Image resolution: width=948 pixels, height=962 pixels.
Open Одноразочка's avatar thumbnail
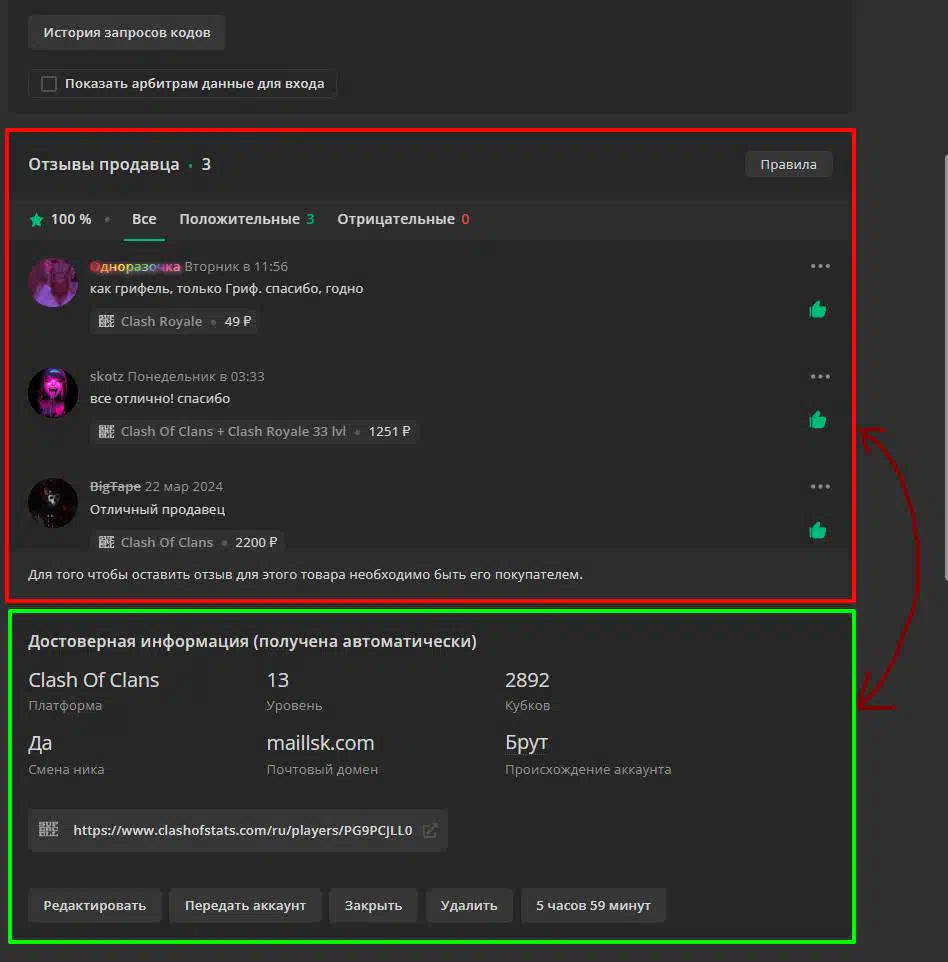(x=53, y=282)
